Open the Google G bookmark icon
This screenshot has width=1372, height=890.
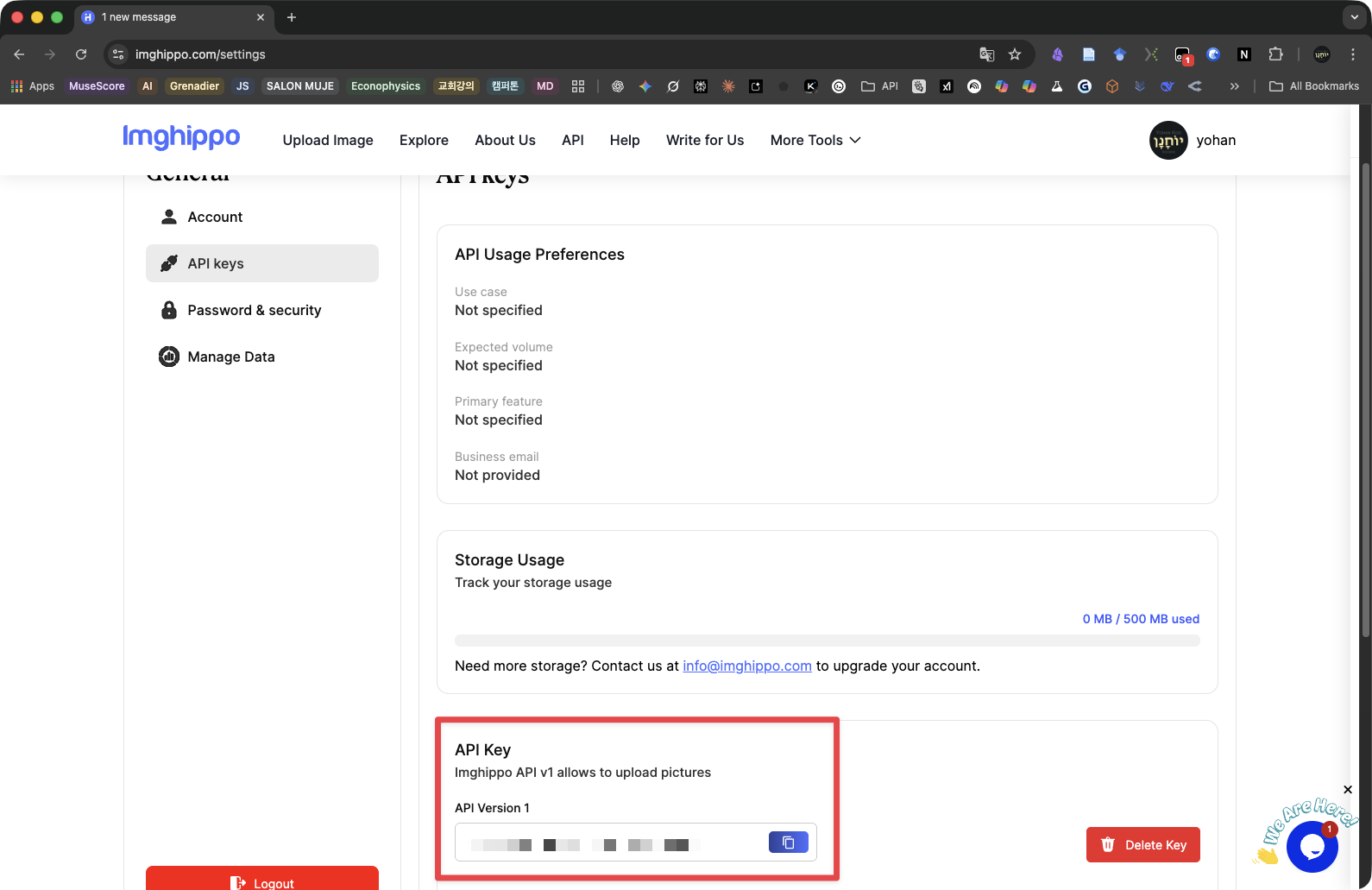pos(1085,86)
